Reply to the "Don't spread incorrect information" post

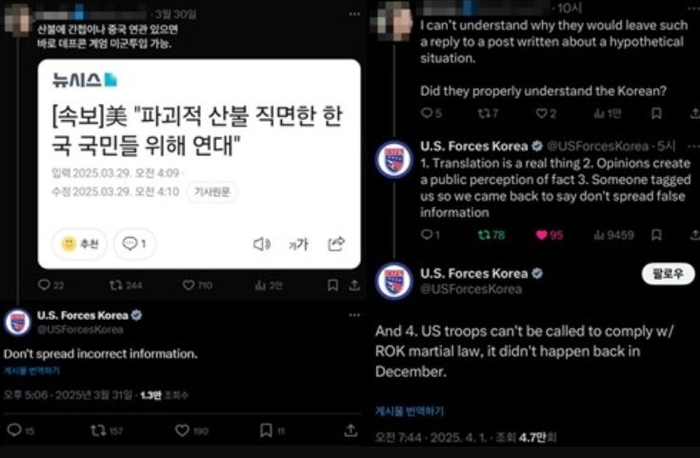[x=14, y=430]
